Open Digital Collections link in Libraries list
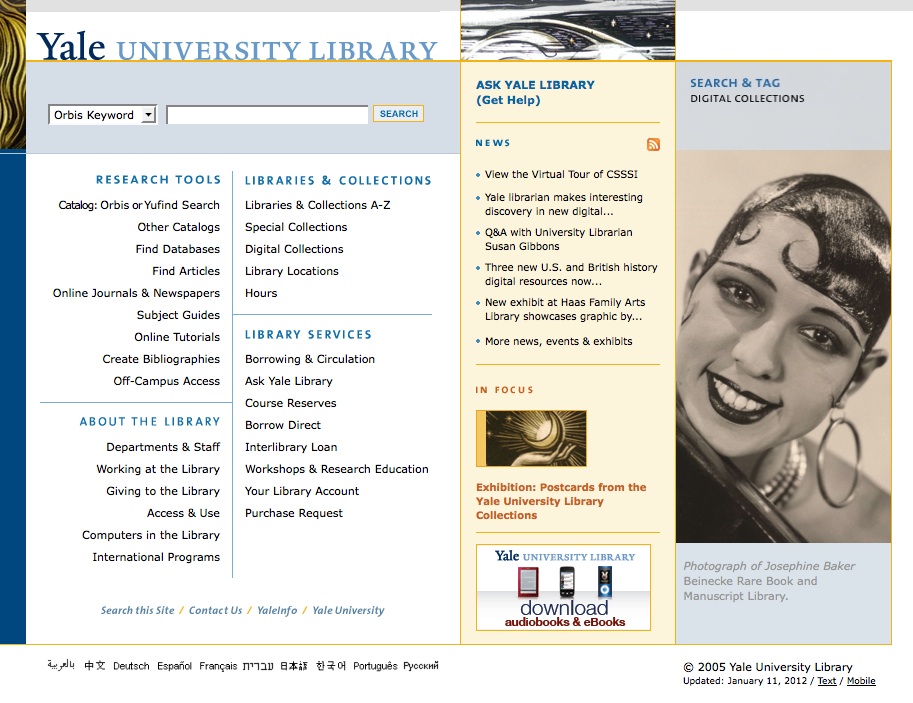This screenshot has width=913, height=703. (x=294, y=249)
